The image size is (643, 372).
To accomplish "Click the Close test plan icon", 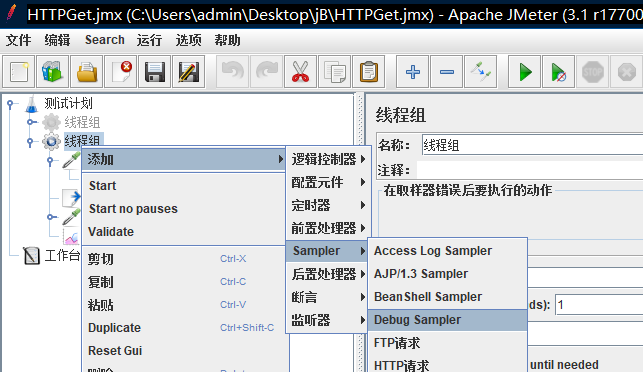I will [x=121, y=72].
